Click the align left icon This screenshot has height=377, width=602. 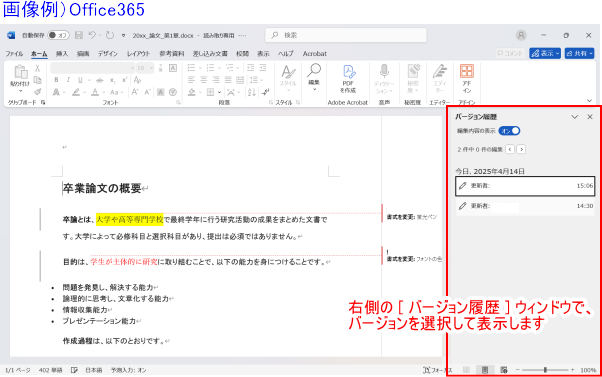[191, 80]
